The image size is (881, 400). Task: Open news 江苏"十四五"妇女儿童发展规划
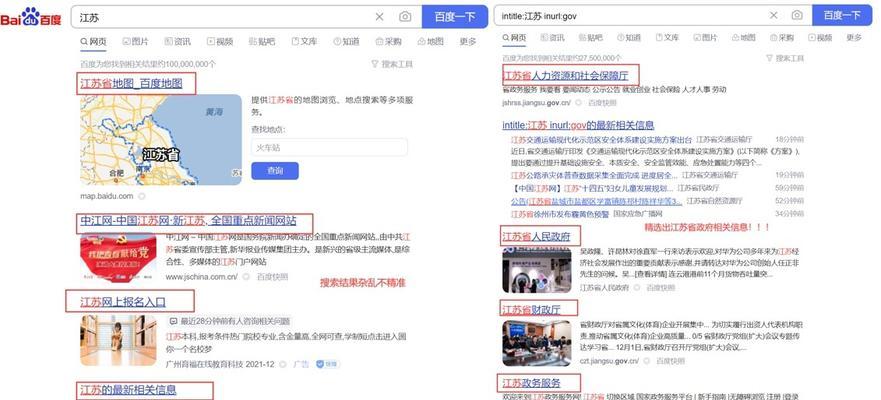point(592,188)
